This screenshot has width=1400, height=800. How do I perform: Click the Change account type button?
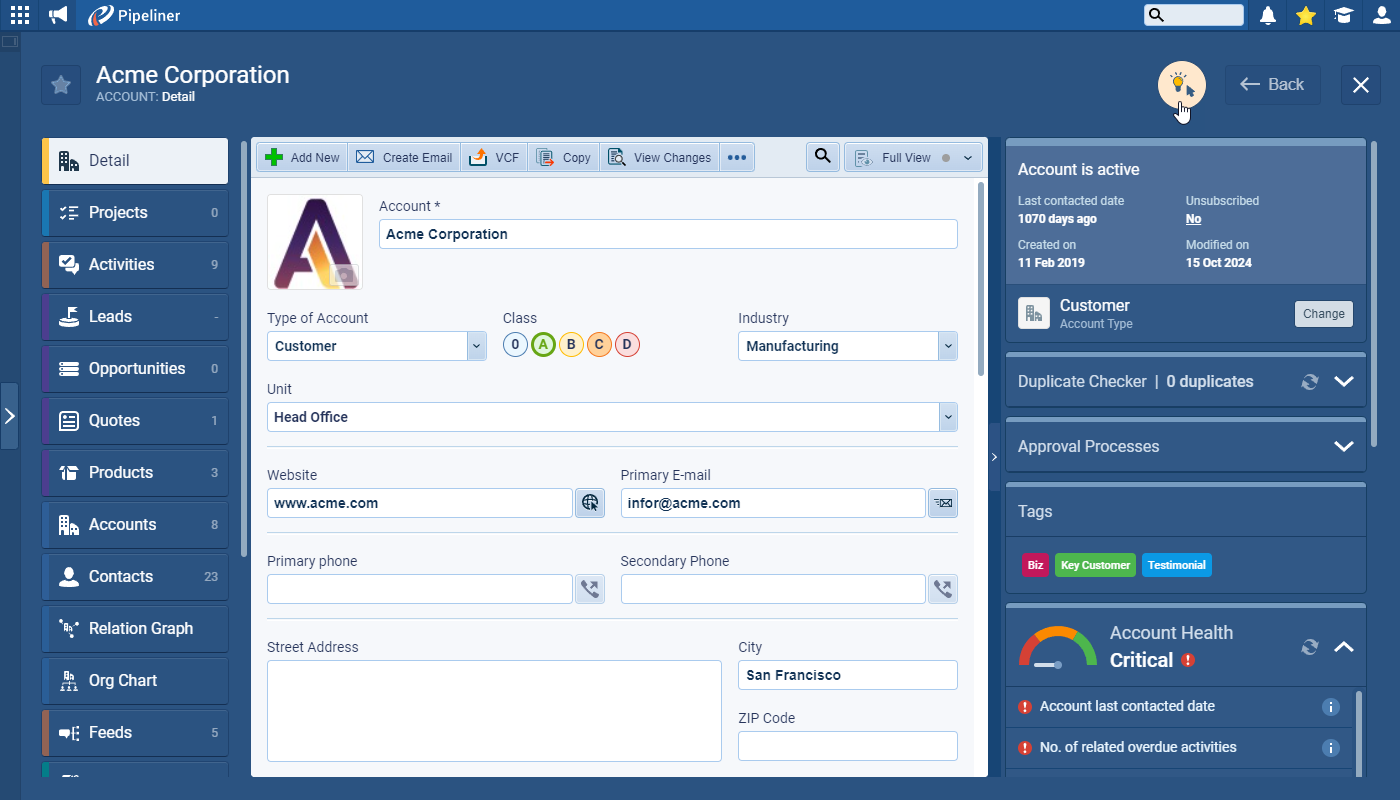tap(1323, 314)
